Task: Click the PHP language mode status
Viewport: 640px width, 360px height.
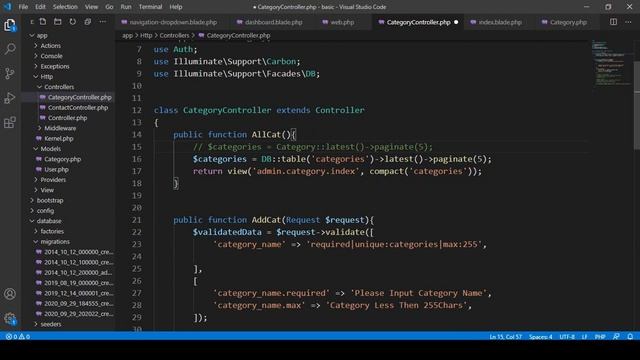Action: [x=600, y=337]
